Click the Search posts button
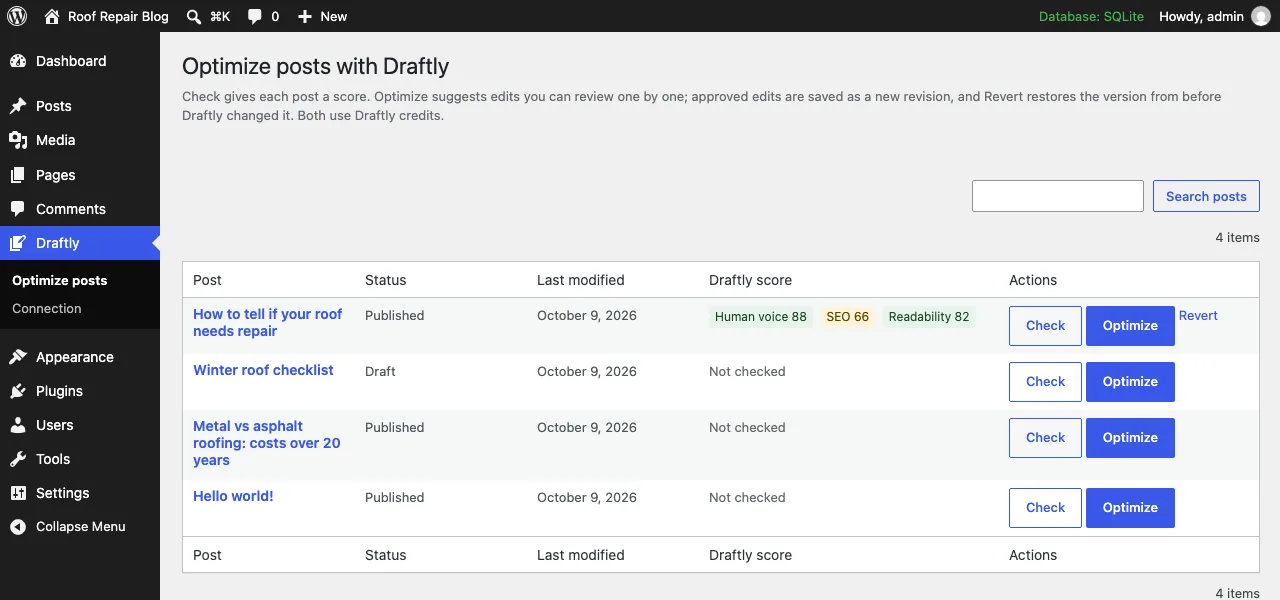Screen dimensions: 1280x600 point(1206,196)
